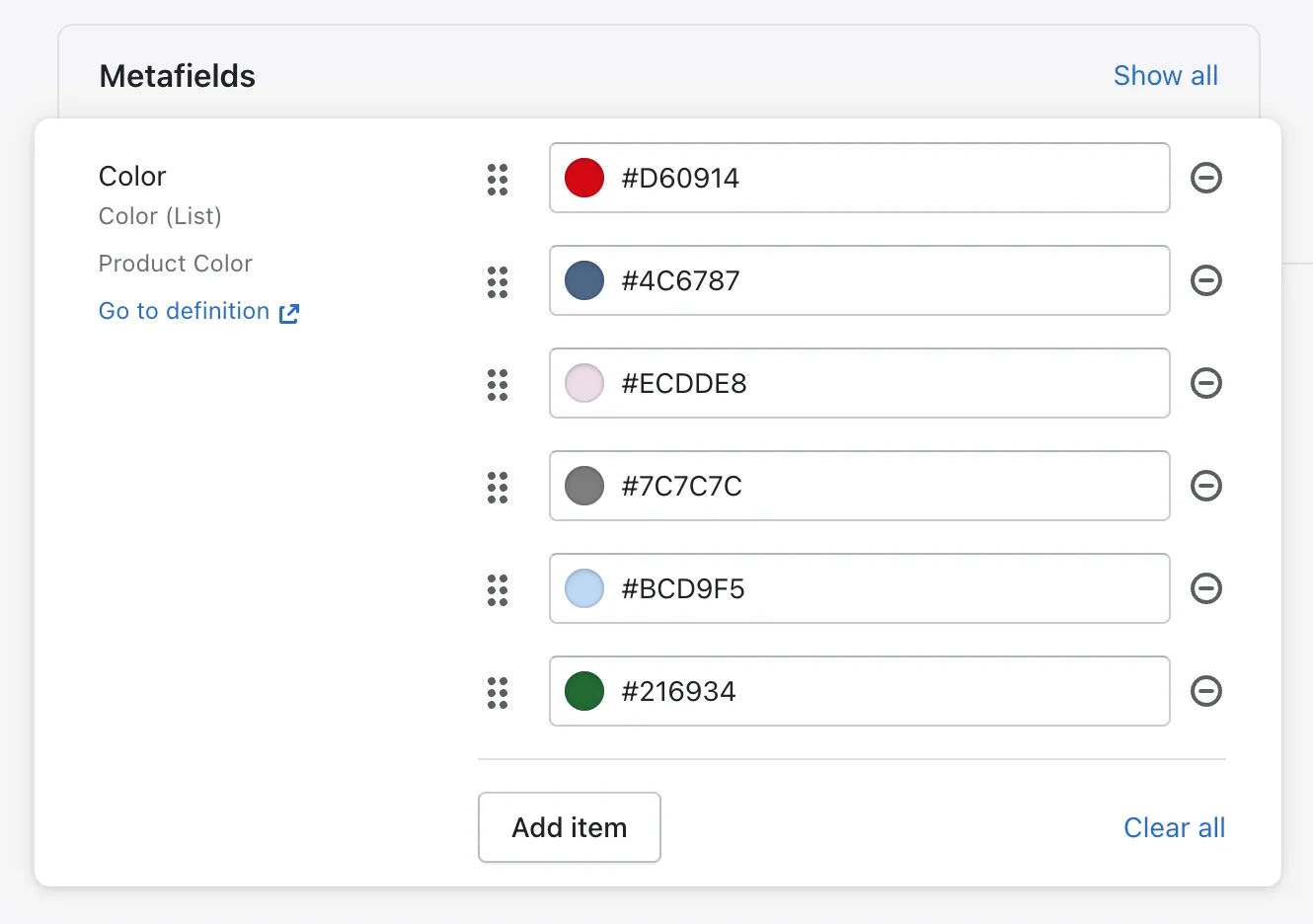Image resolution: width=1313 pixels, height=924 pixels.
Task: Click the drag handle beside #BCD9F5
Action: [498, 590]
